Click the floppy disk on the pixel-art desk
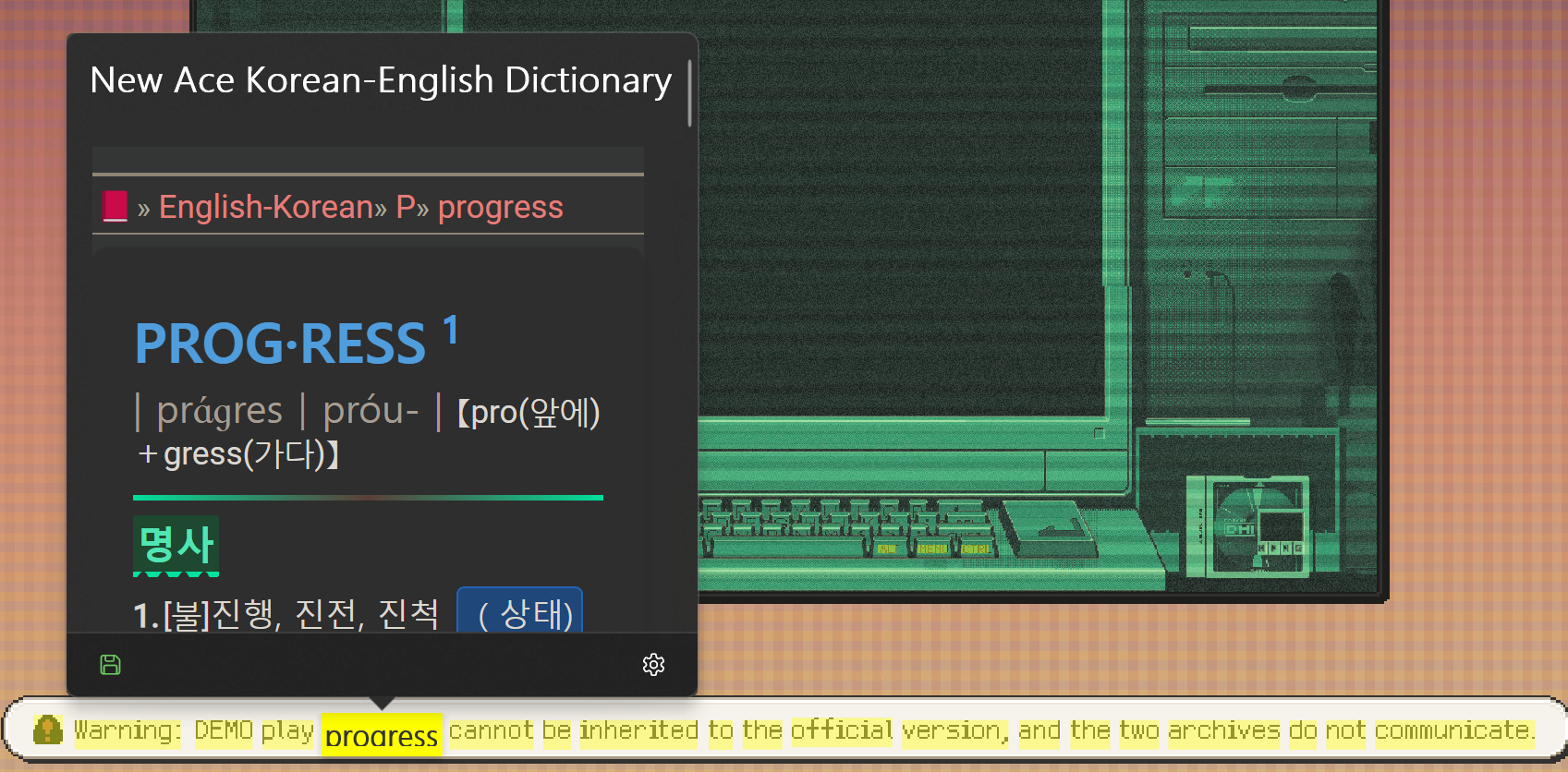The width and height of the screenshot is (1568, 772). [x=1247, y=525]
